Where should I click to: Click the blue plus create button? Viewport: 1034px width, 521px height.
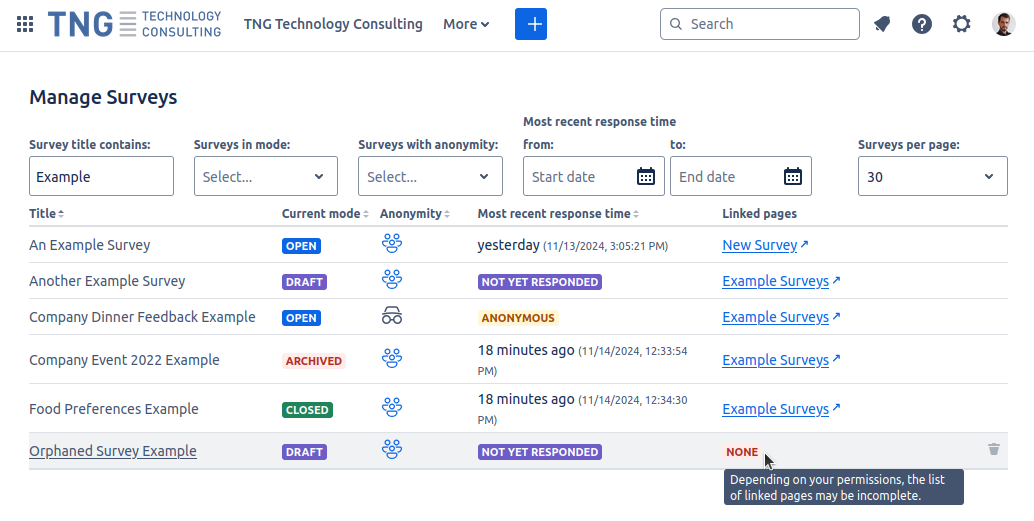coord(531,24)
